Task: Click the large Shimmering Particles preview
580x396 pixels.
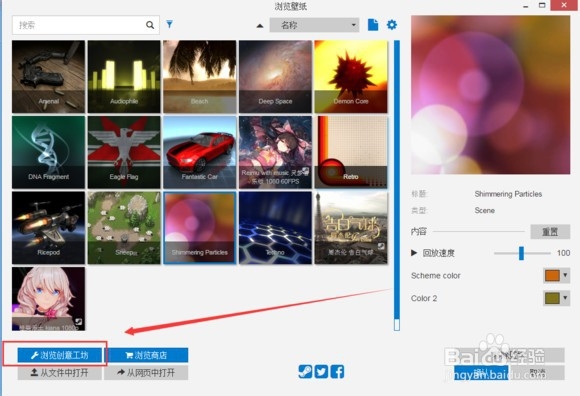Action: [x=490, y=95]
